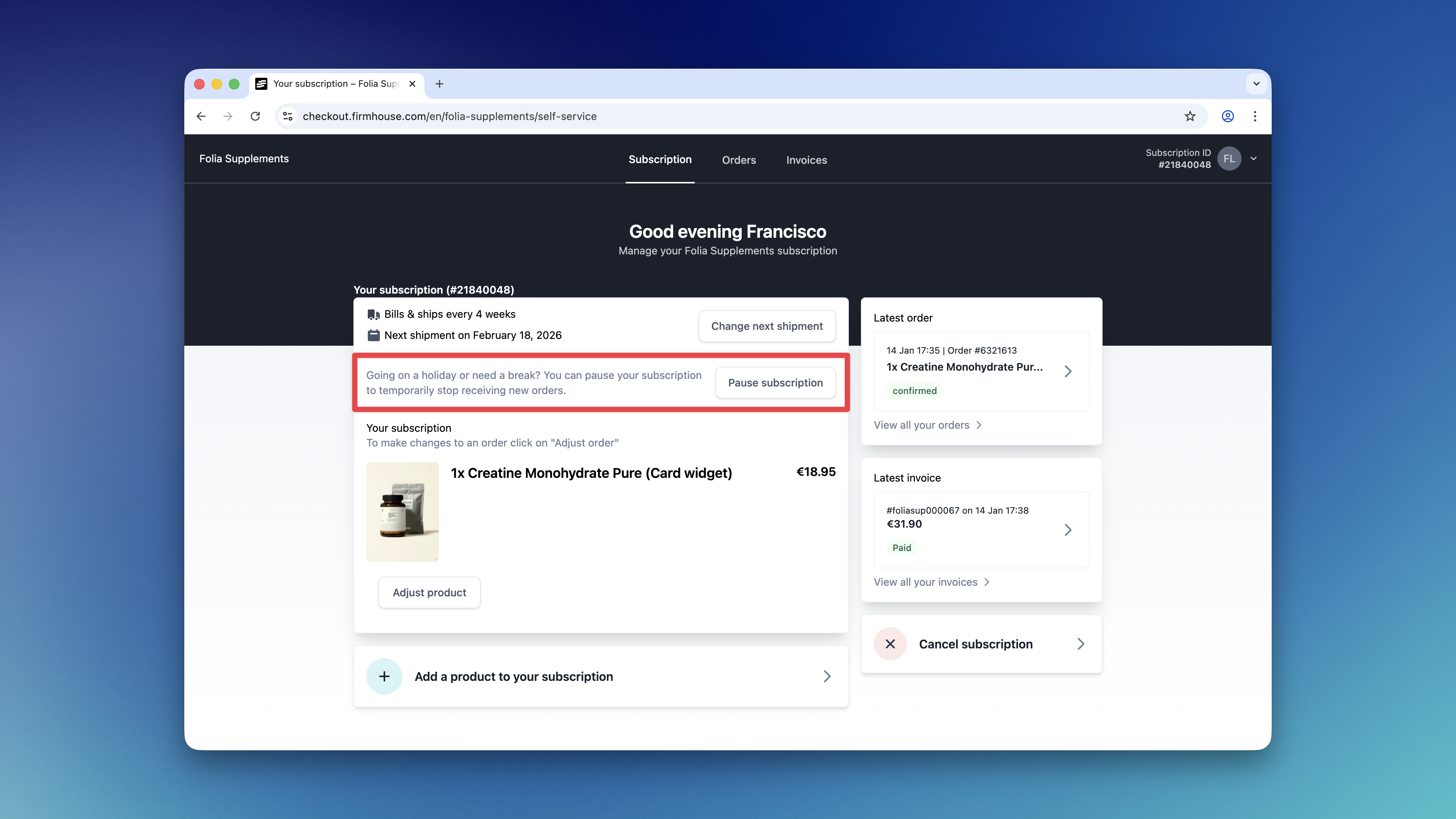Reload the page with refresh icon

pyautogui.click(x=256, y=116)
